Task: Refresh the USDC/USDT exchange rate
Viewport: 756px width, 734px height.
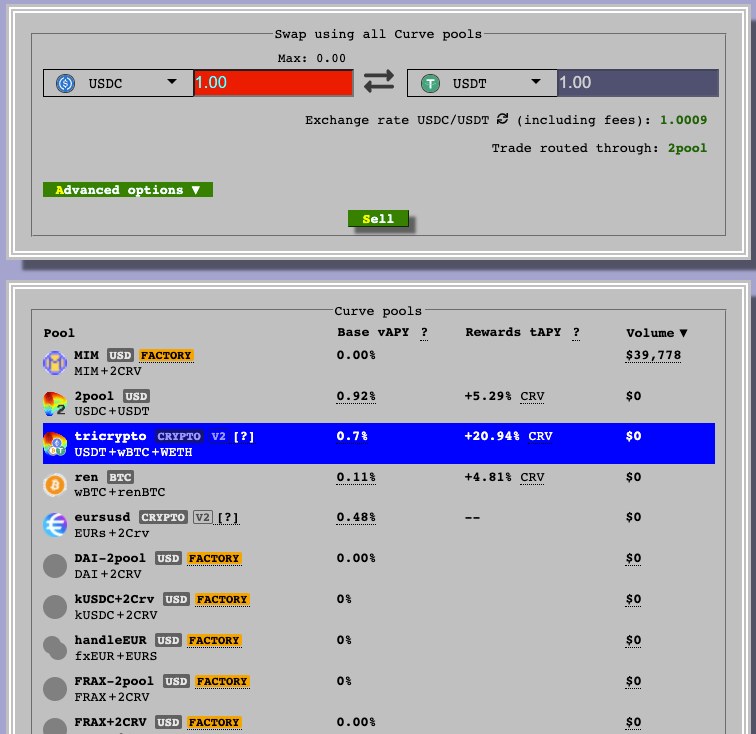Action: point(502,119)
